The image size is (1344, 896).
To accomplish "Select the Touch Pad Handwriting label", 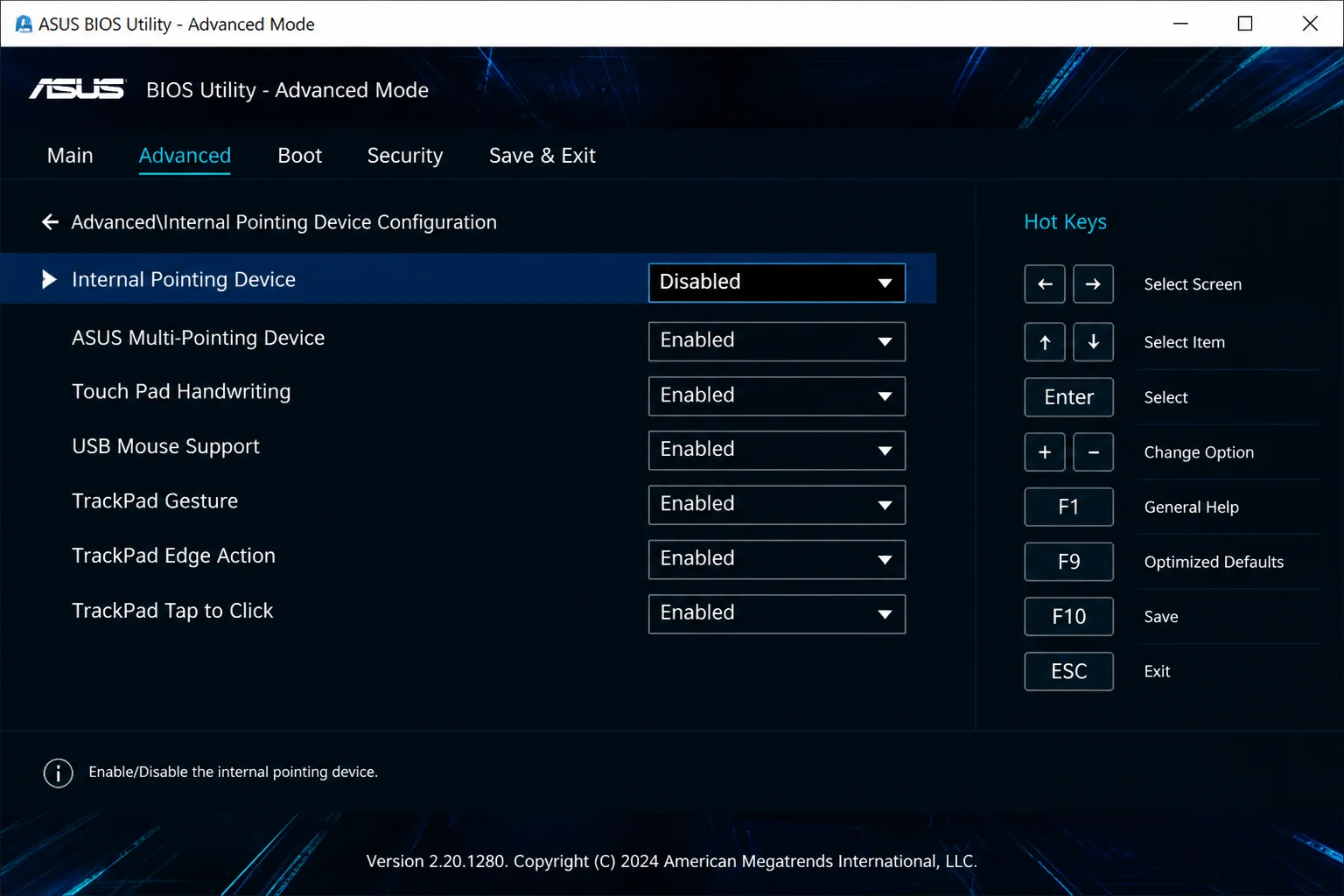I will point(181,392).
